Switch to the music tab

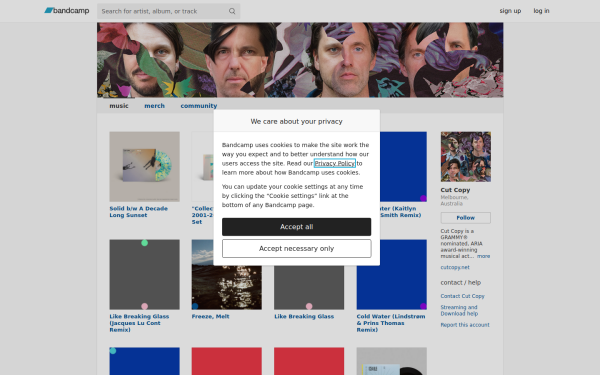point(119,106)
